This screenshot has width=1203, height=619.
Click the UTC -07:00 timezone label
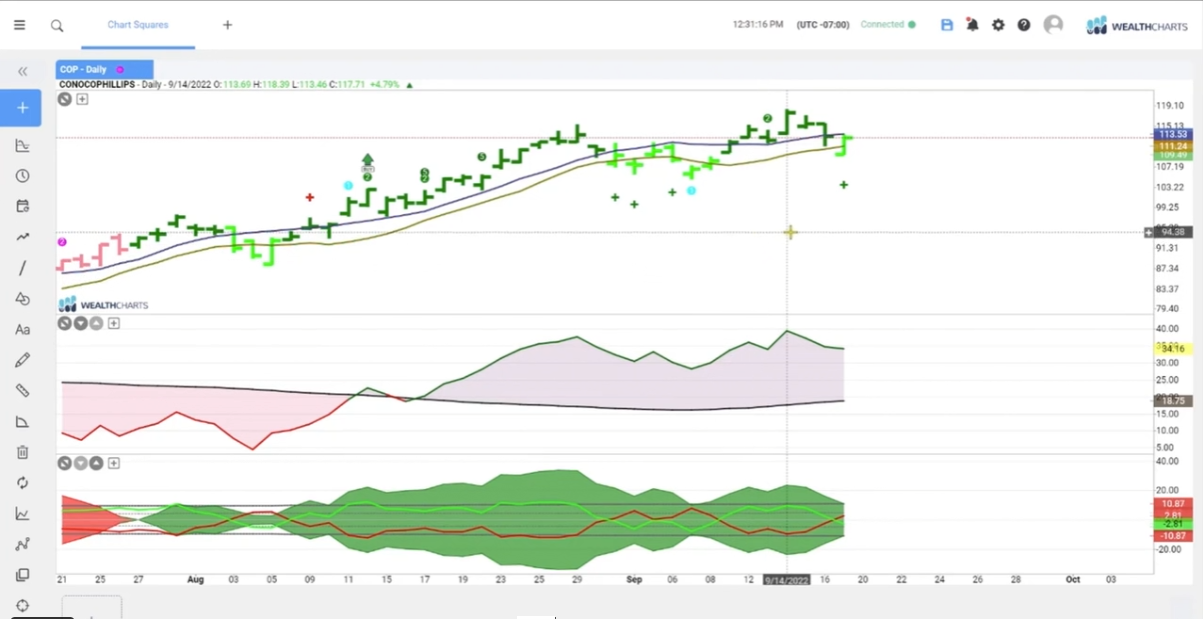click(822, 25)
